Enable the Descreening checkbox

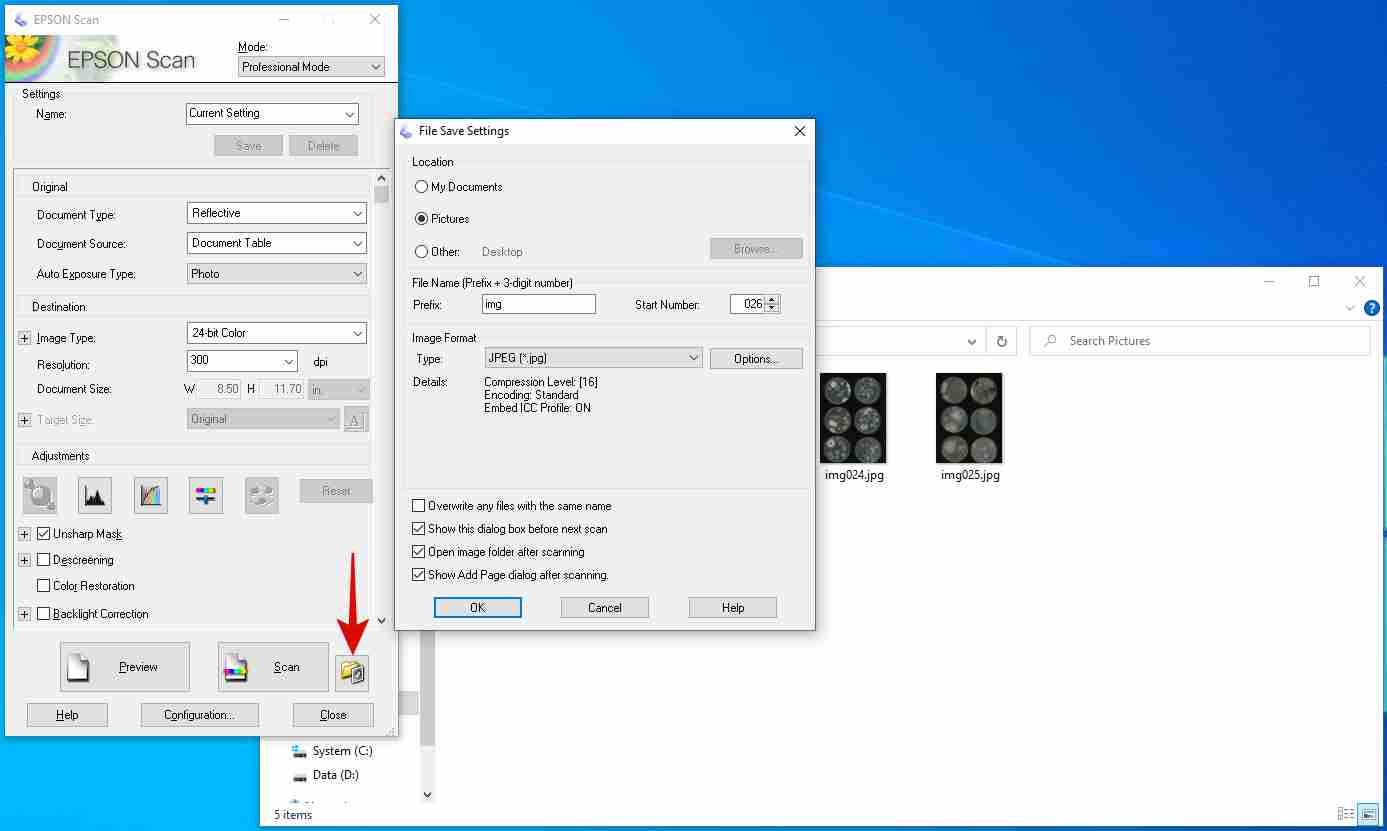[43, 560]
